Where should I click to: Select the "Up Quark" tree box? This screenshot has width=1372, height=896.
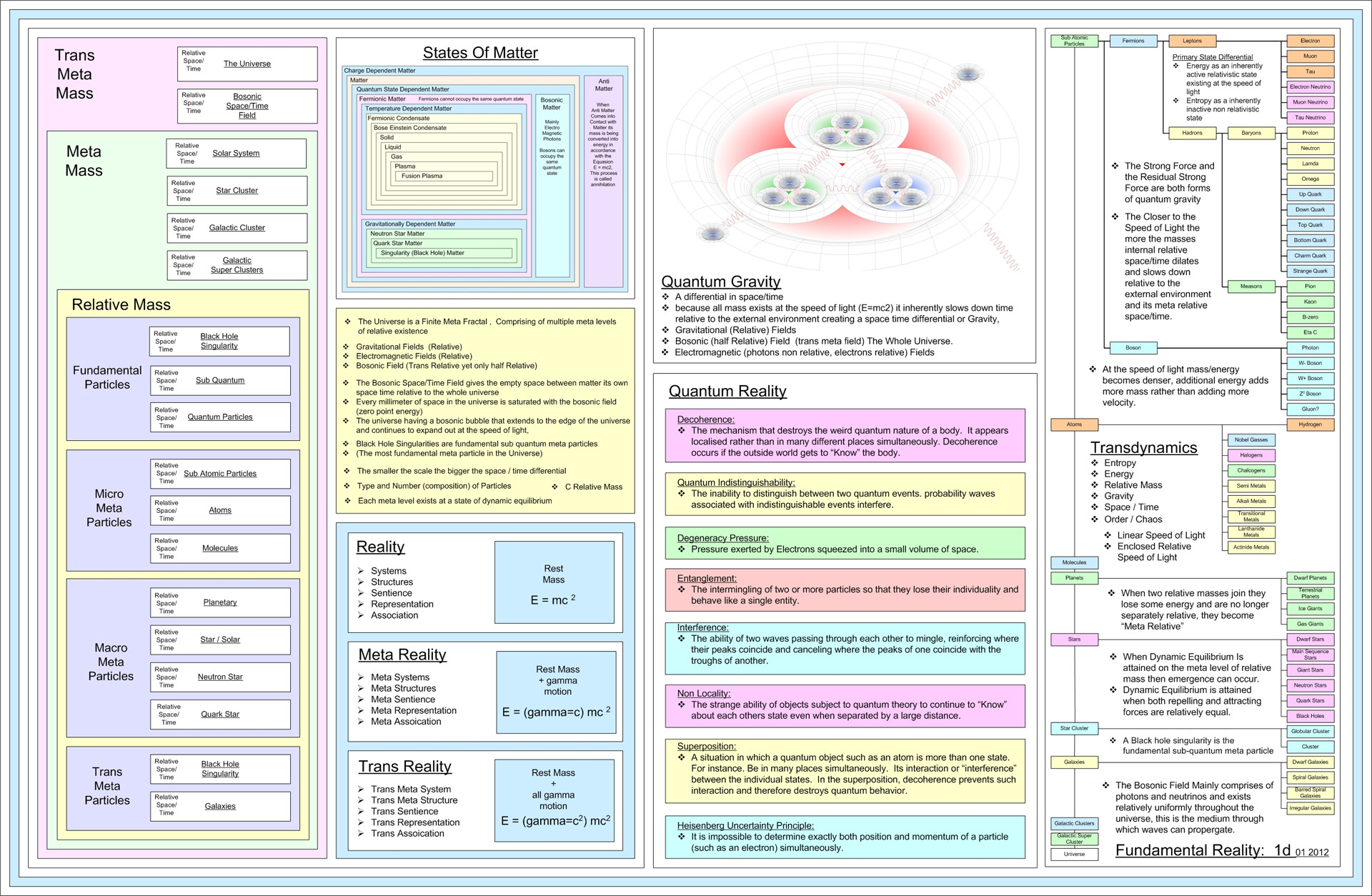tap(1310, 194)
